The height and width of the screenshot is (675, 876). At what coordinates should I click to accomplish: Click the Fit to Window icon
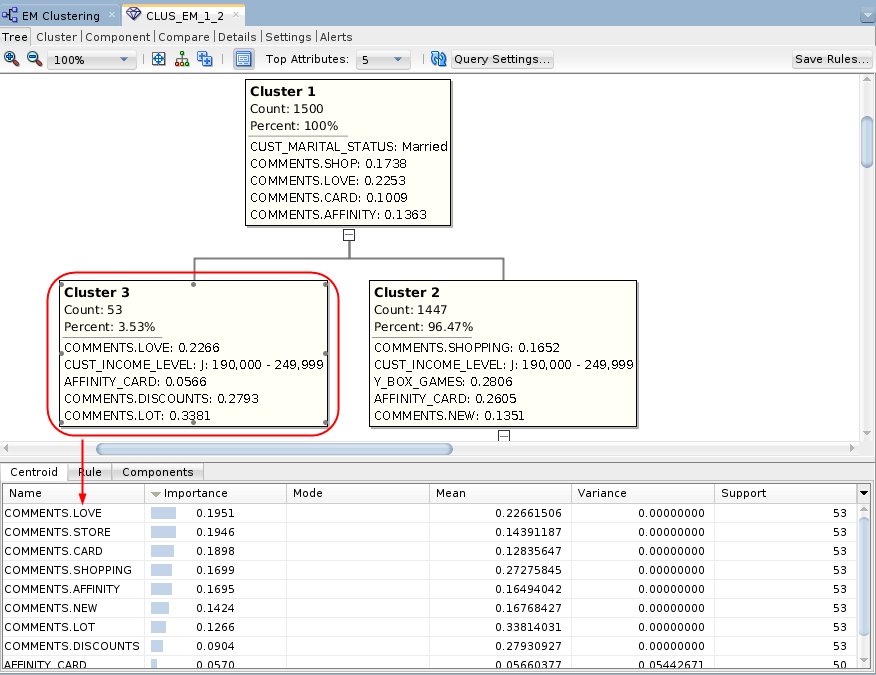(158, 59)
